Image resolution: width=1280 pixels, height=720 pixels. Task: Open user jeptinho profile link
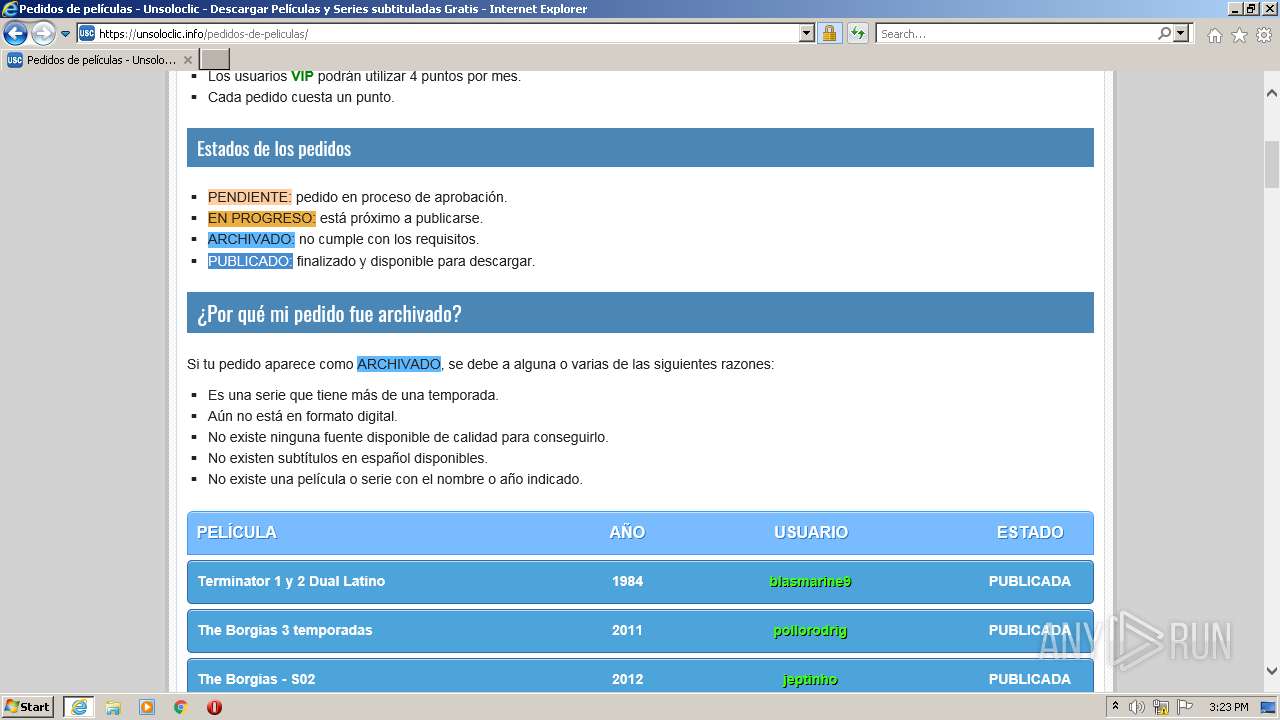(811, 679)
